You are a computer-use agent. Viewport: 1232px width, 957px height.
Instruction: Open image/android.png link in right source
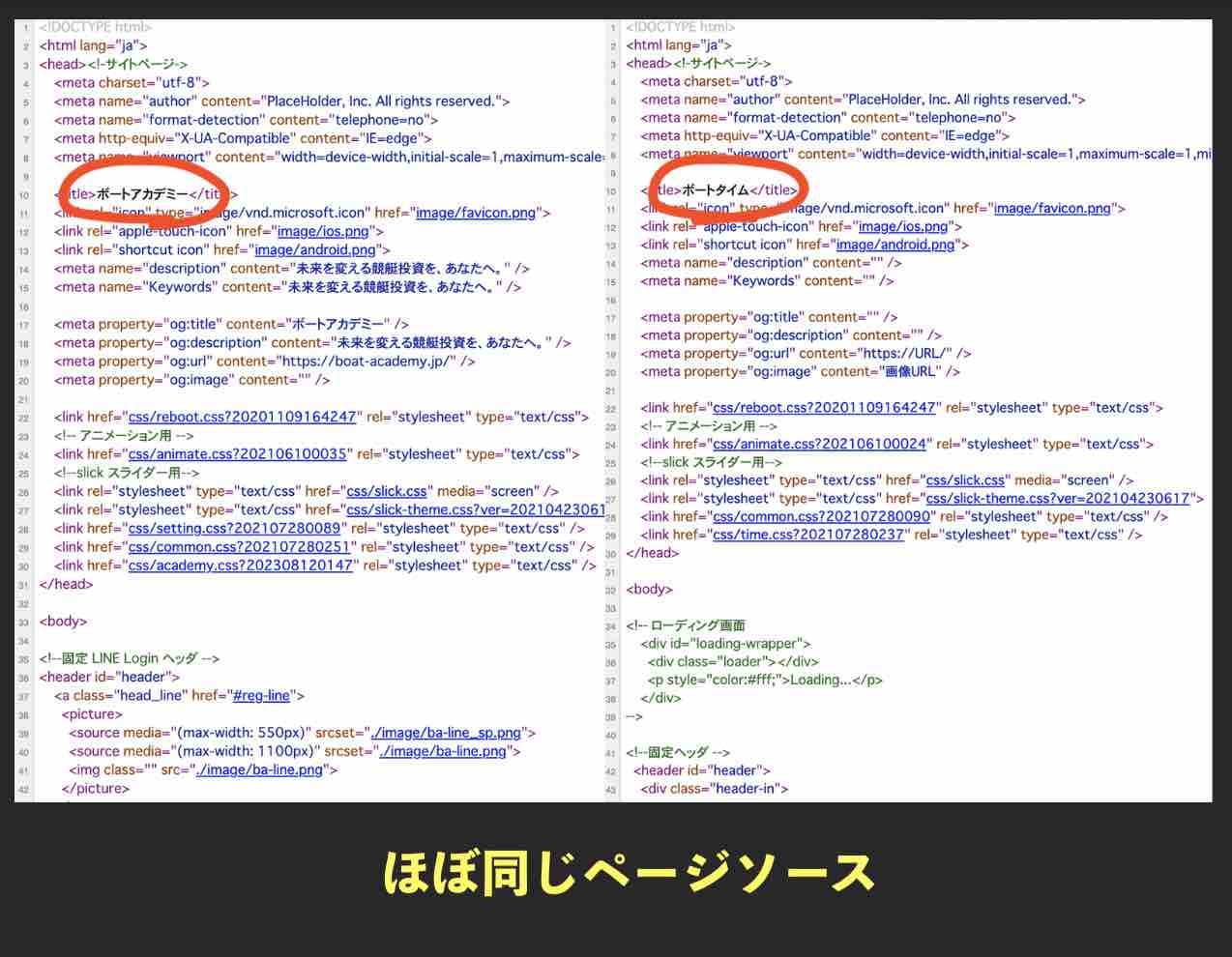pos(895,245)
